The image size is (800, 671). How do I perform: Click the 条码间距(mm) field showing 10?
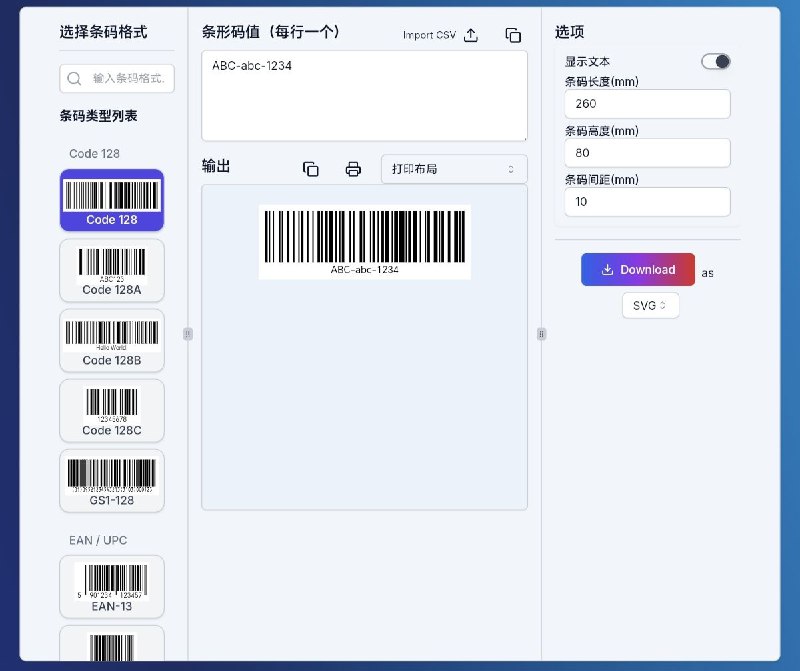[x=647, y=202]
